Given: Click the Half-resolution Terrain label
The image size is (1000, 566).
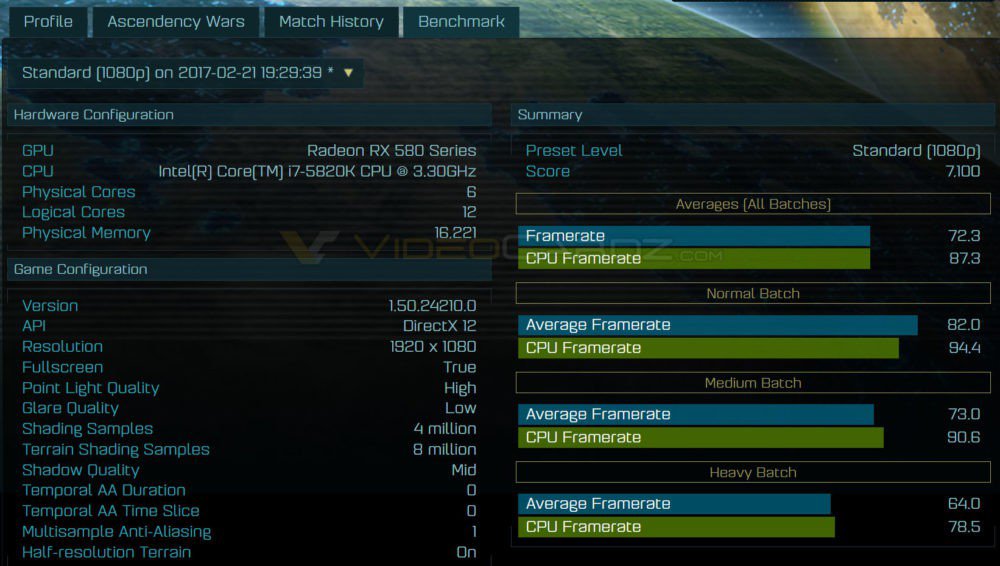Looking at the screenshot, I should point(107,552).
